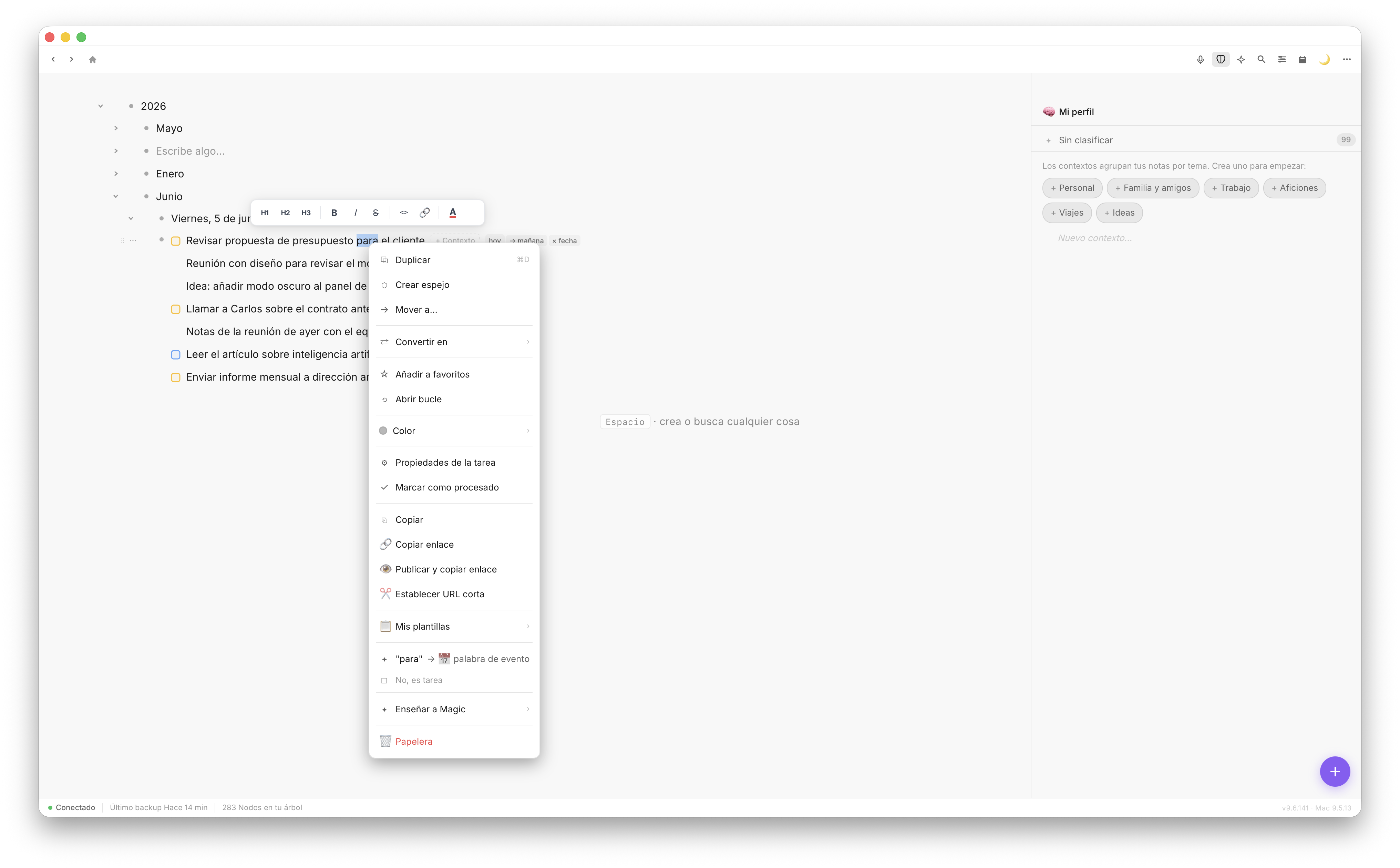Open the Enseñar a Magic submenu
The image size is (1400, 868).
tap(454, 710)
